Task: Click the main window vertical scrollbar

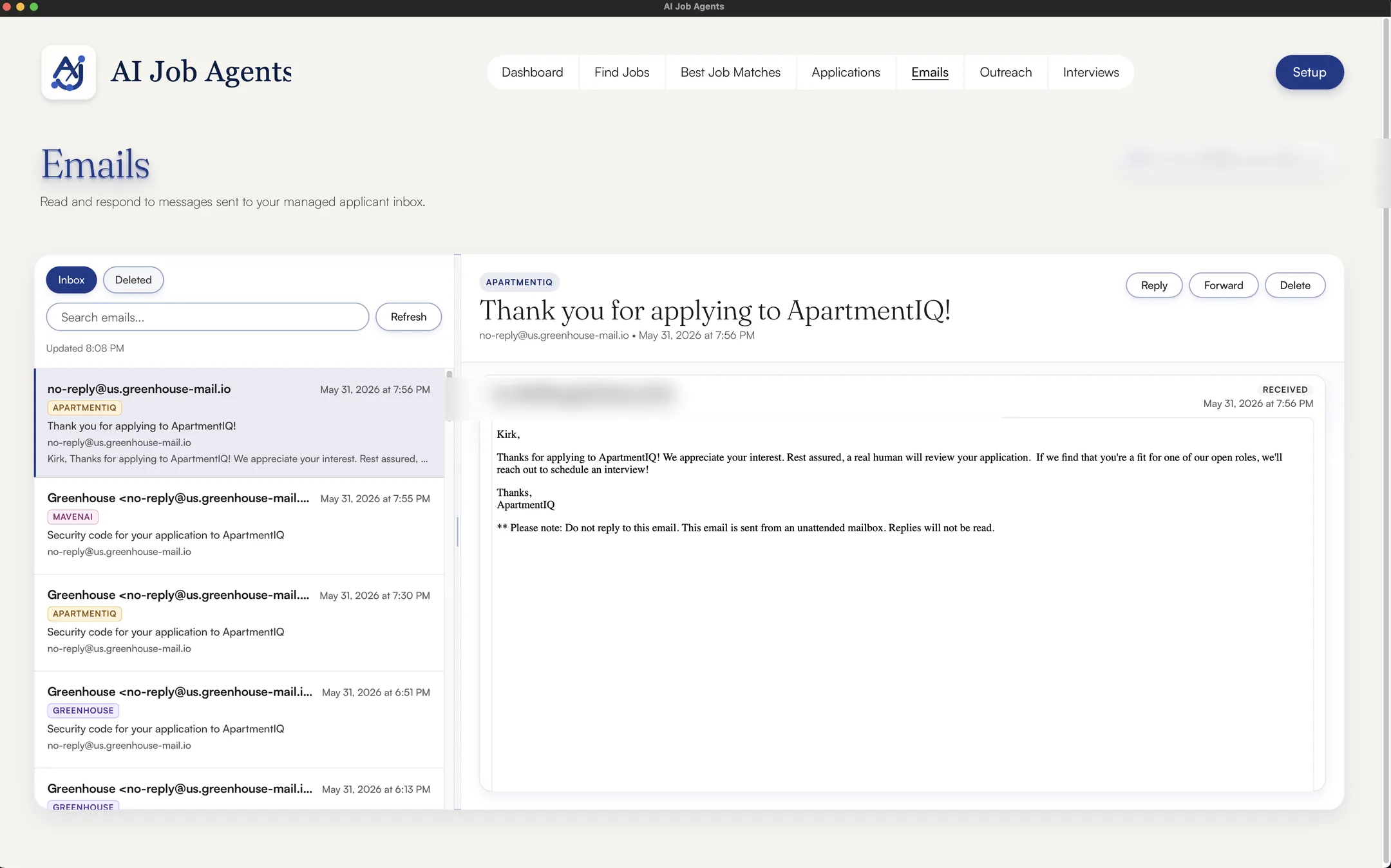Action: click(x=1386, y=442)
